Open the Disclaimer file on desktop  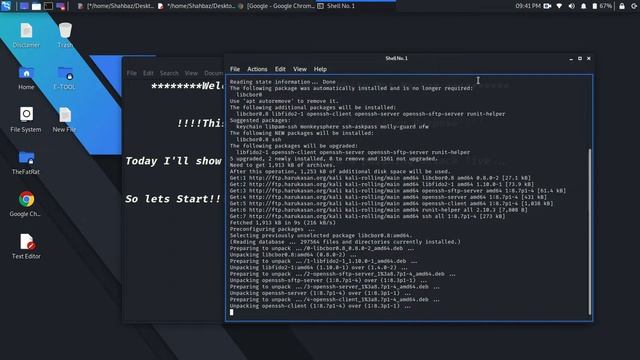click(x=26, y=36)
